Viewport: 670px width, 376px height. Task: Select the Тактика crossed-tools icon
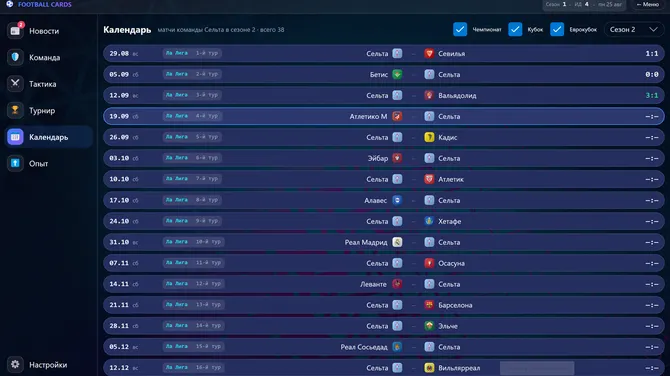coord(15,84)
